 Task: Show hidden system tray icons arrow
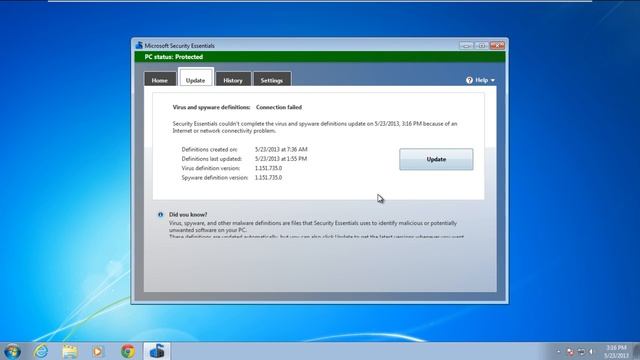pos(558,351)
